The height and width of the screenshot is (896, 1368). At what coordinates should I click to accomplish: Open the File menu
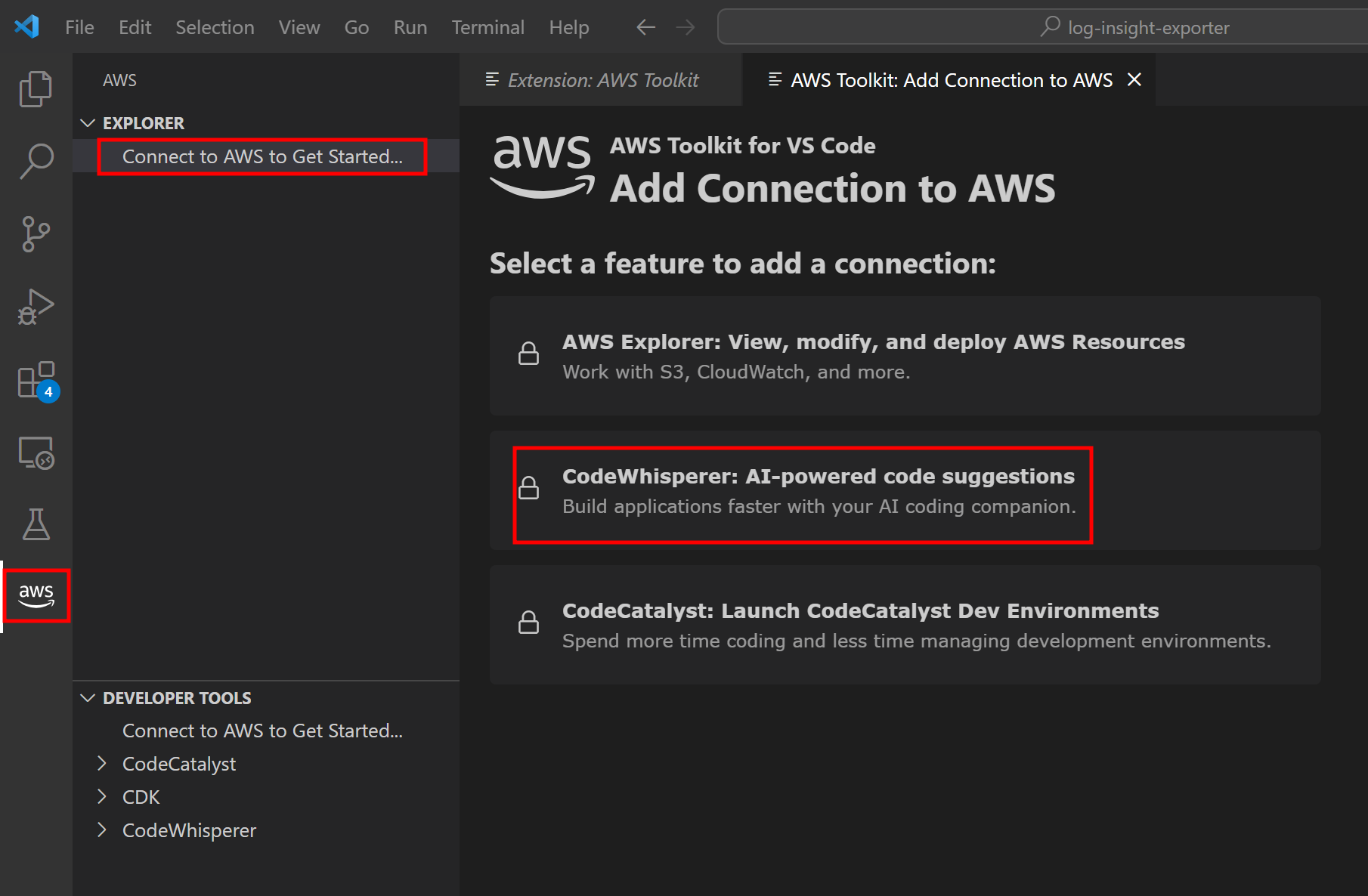(x=79, y=28)
